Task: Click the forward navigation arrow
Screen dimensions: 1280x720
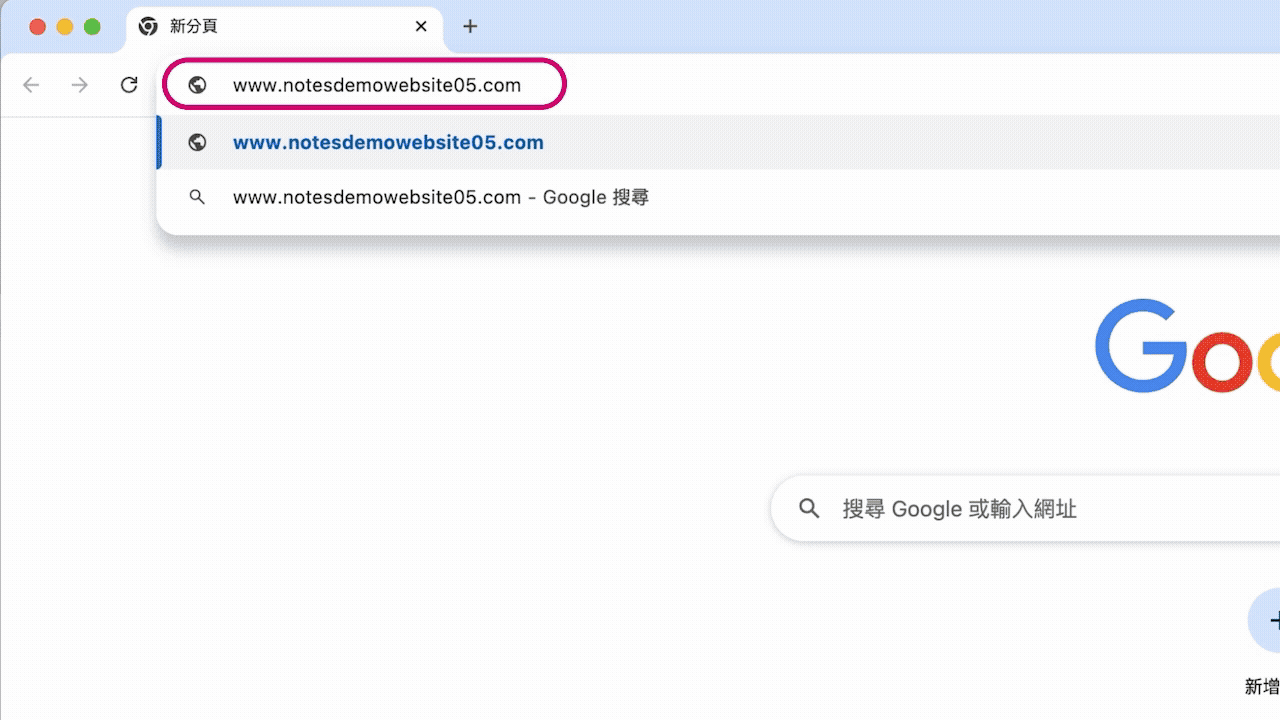Action: click(x=80, y=85)
